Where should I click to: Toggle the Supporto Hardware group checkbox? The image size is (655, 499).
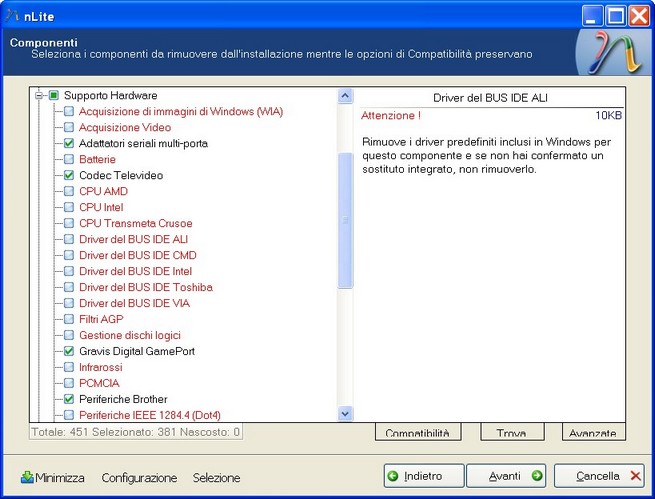pyautogui.click(x=54, y=95)
